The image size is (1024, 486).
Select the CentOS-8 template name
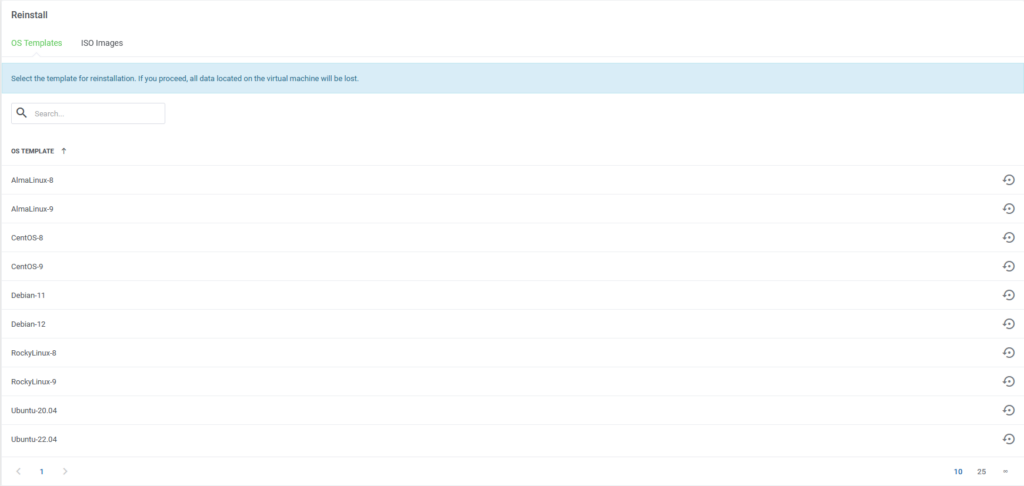tap(27, 238)
